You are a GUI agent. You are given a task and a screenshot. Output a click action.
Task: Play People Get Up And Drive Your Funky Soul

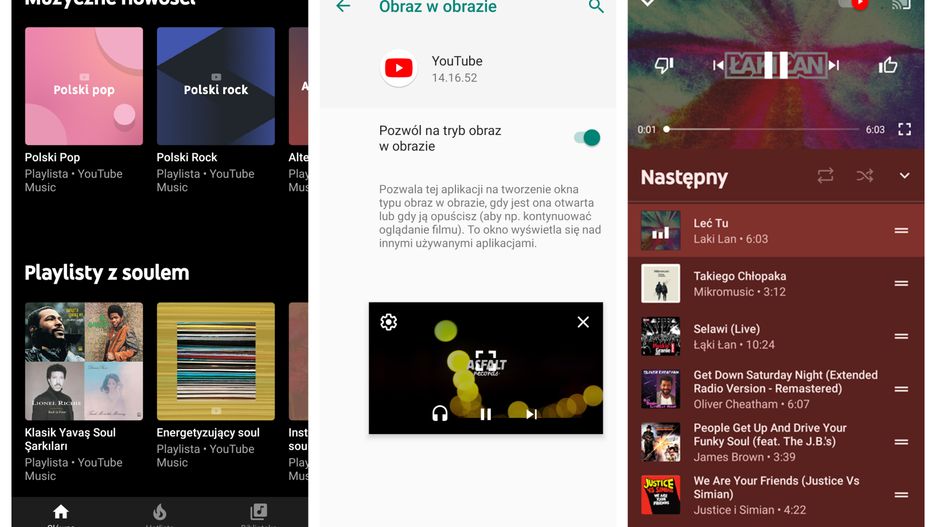tap(776, 442)
